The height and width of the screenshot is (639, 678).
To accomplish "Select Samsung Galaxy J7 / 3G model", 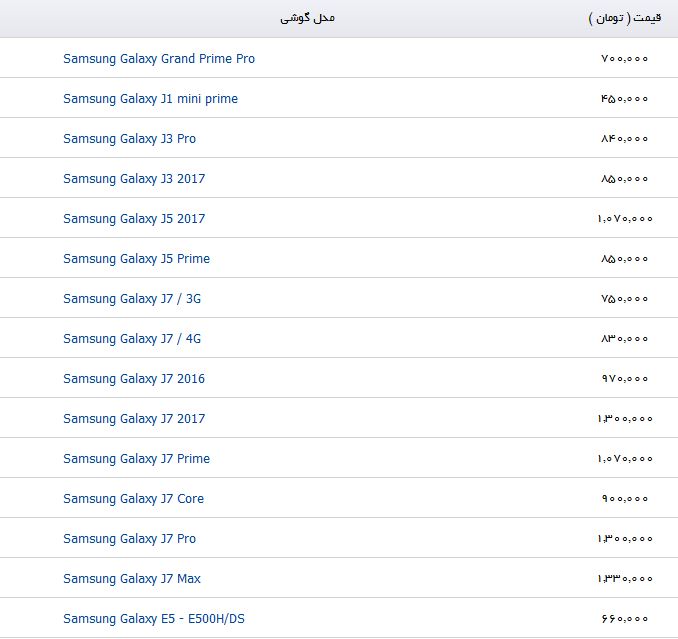I will click(x=132, y=299).
